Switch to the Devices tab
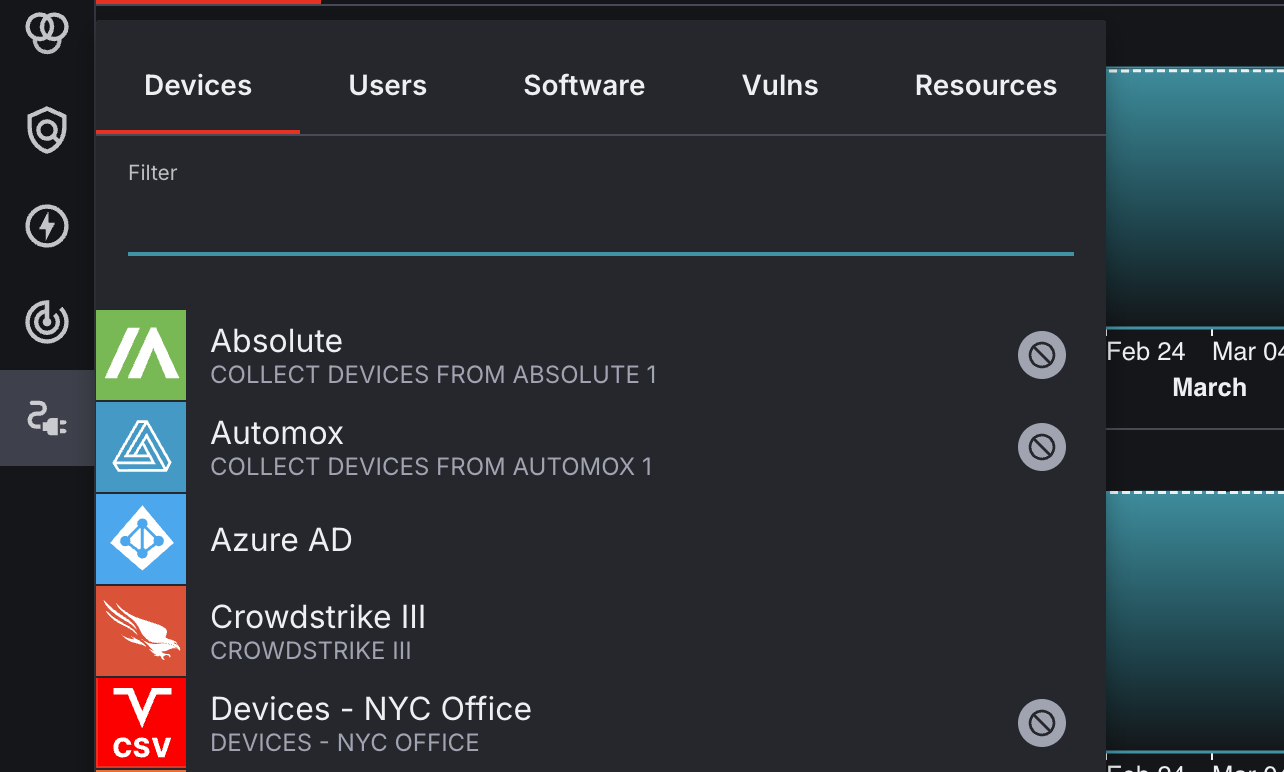1284x772 pixels. pyautogui.click(x=198, y=85)
